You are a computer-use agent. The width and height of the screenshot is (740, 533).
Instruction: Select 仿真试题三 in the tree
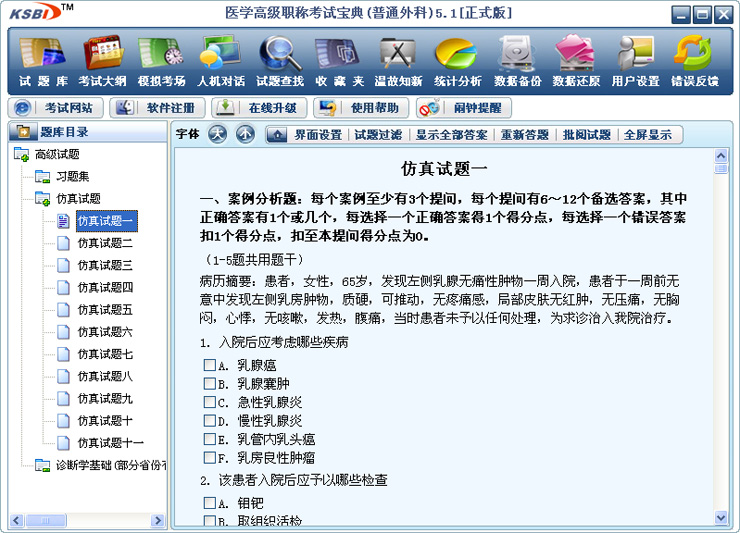point(105,265)
